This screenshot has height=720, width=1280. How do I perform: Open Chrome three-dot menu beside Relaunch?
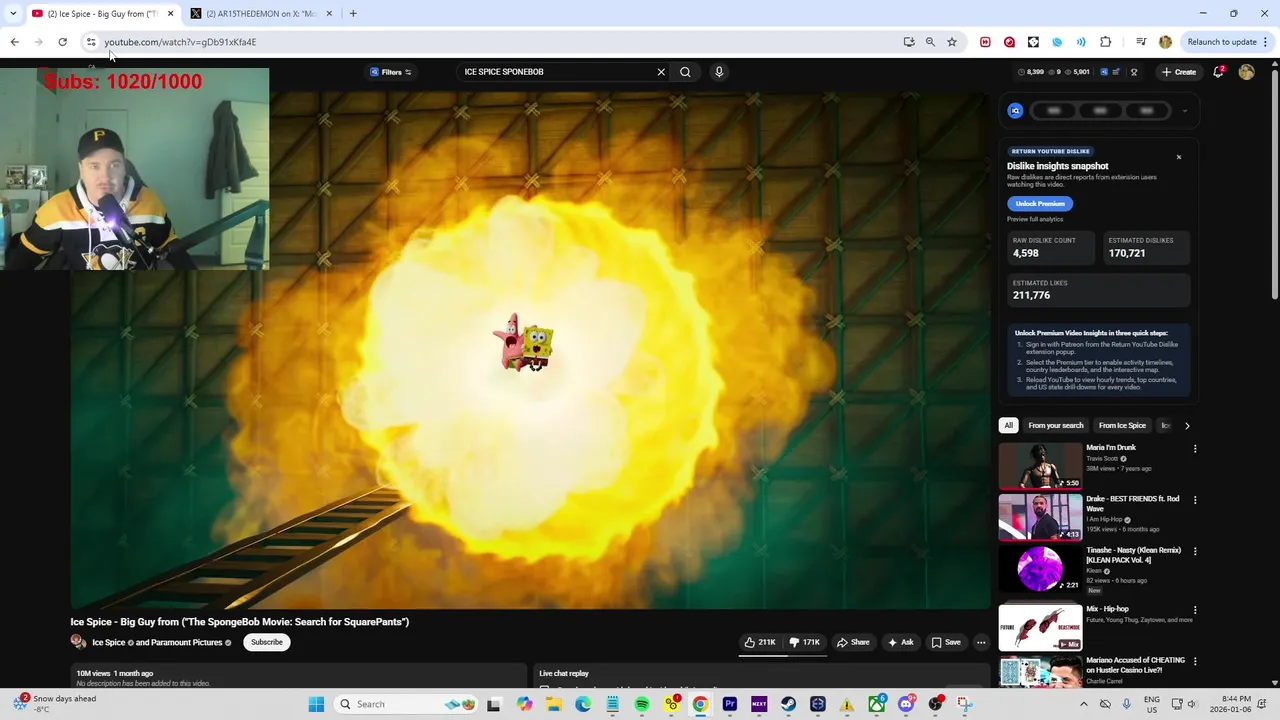point(1265,42)
